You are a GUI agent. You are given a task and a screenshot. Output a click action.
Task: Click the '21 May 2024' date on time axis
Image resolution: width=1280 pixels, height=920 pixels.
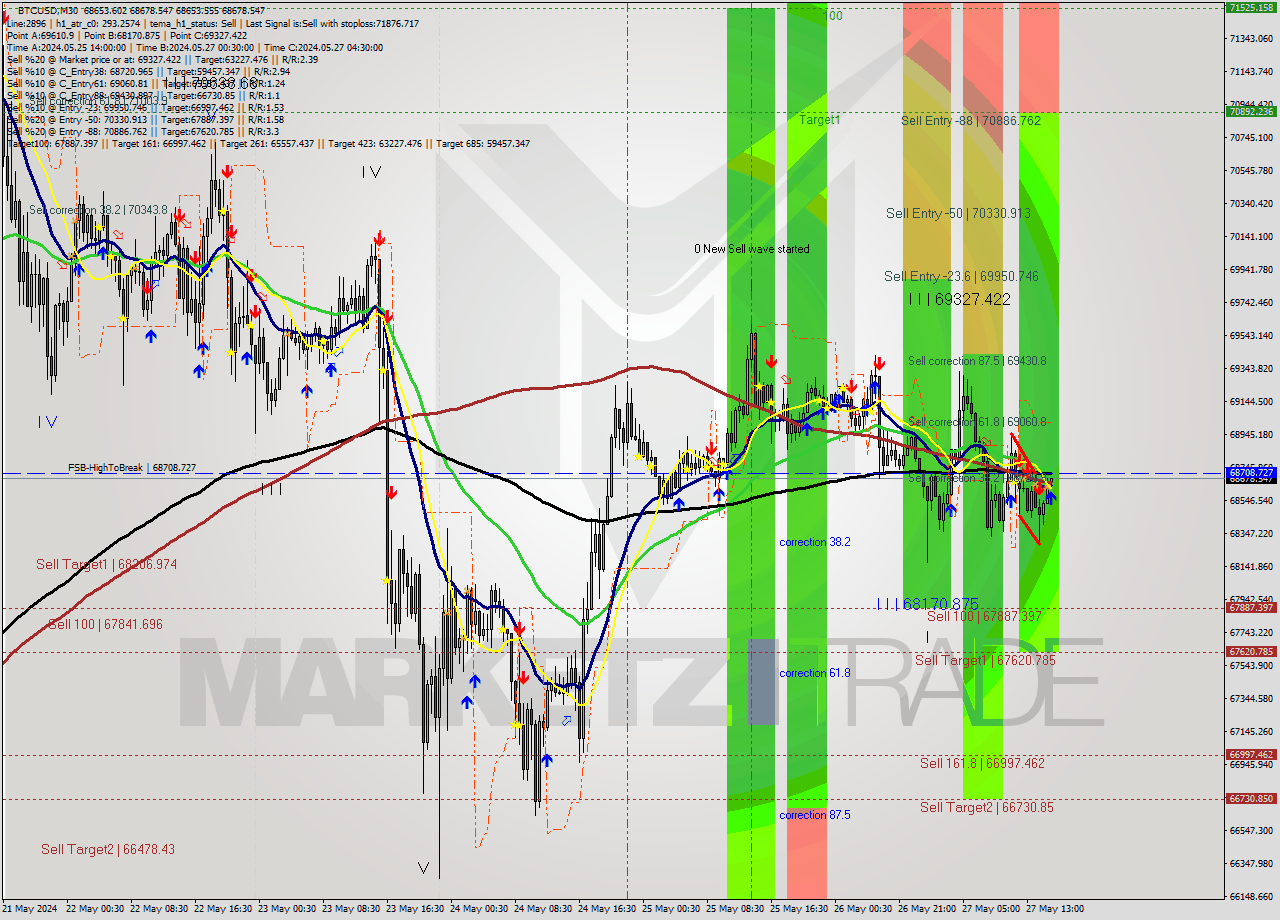click(x=28, y=909)
